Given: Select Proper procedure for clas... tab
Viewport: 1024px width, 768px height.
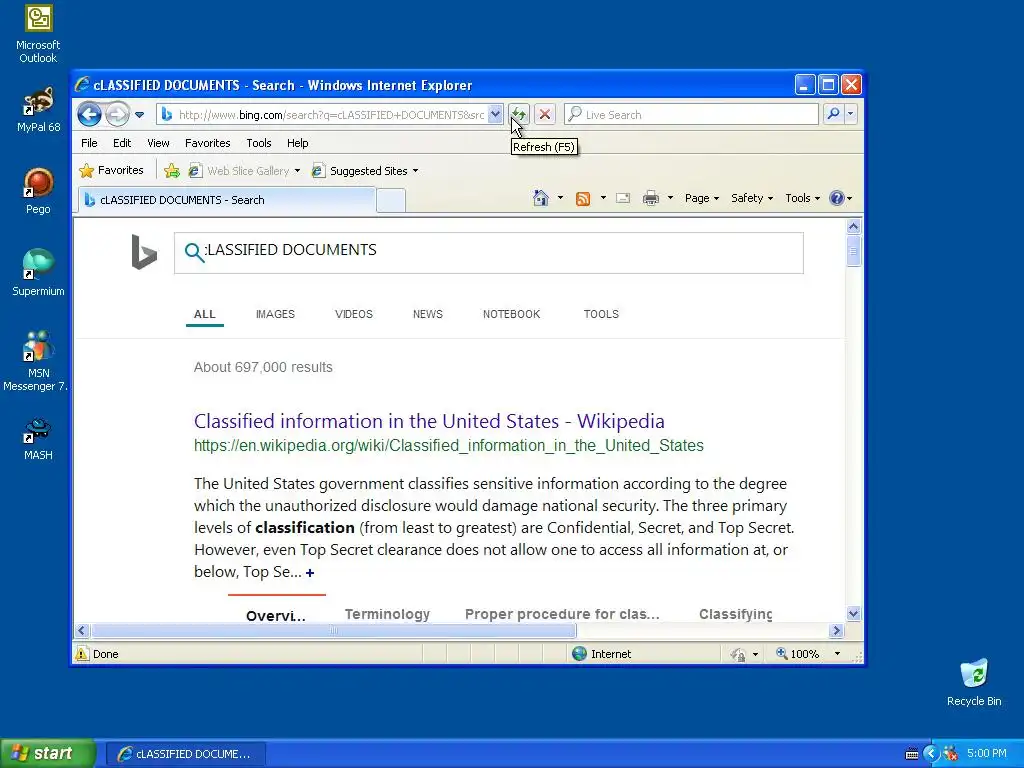Looking at the screenshot, I should pyautogui.click(x=562, y=614).
